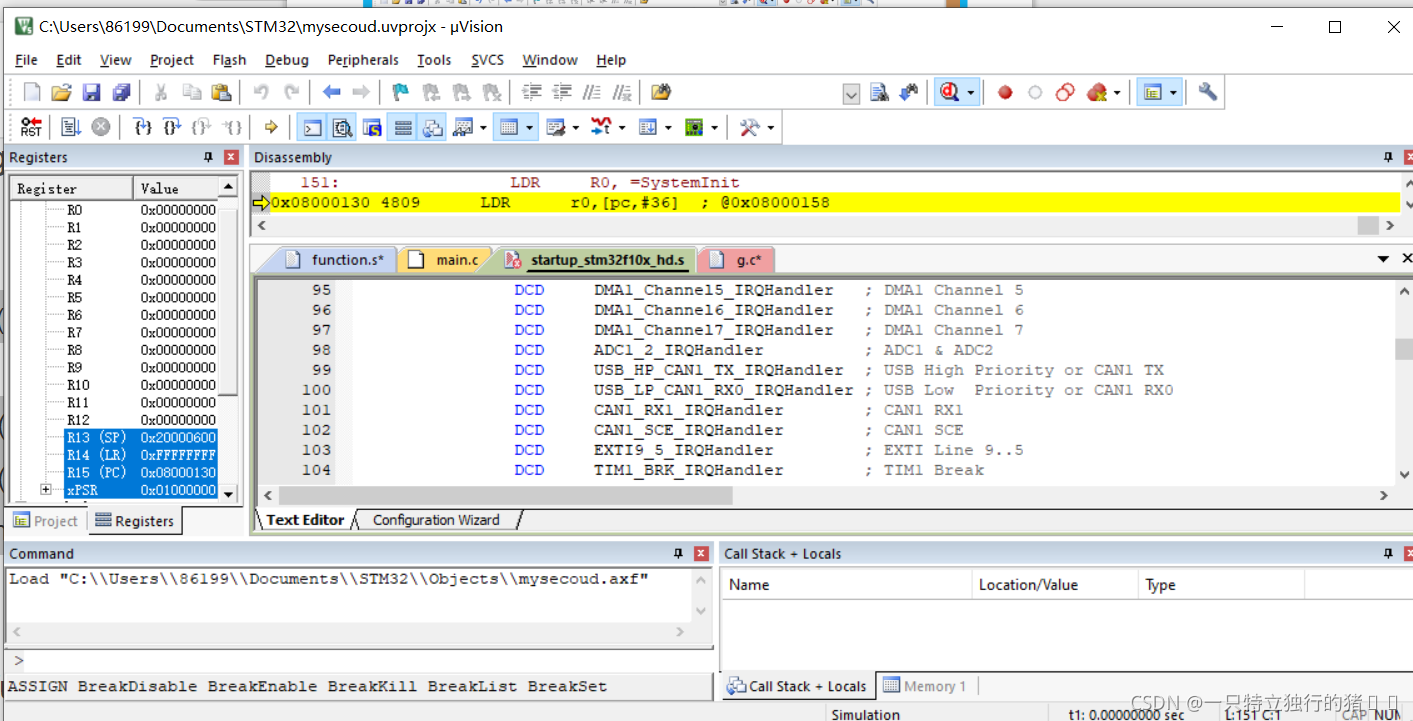The width and height of the screenshot is (1413, 721).
Task: Toggle the Memory Window toolbar button
Action: 508,127
